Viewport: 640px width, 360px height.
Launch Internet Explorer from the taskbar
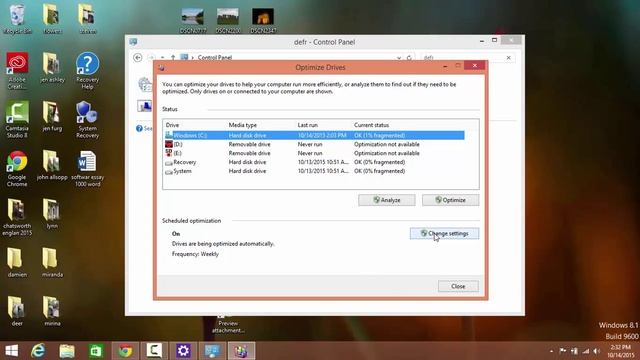point(38,351)
